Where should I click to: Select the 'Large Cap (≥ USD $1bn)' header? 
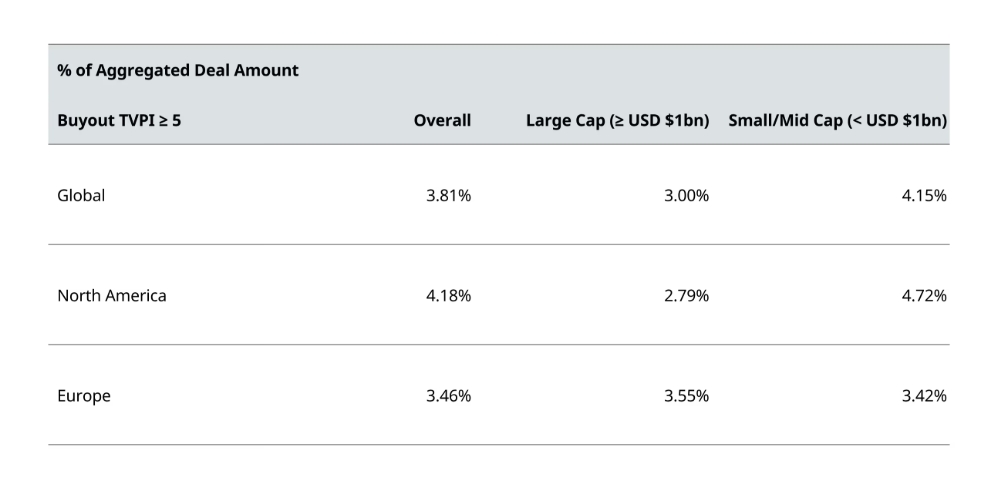617,121
